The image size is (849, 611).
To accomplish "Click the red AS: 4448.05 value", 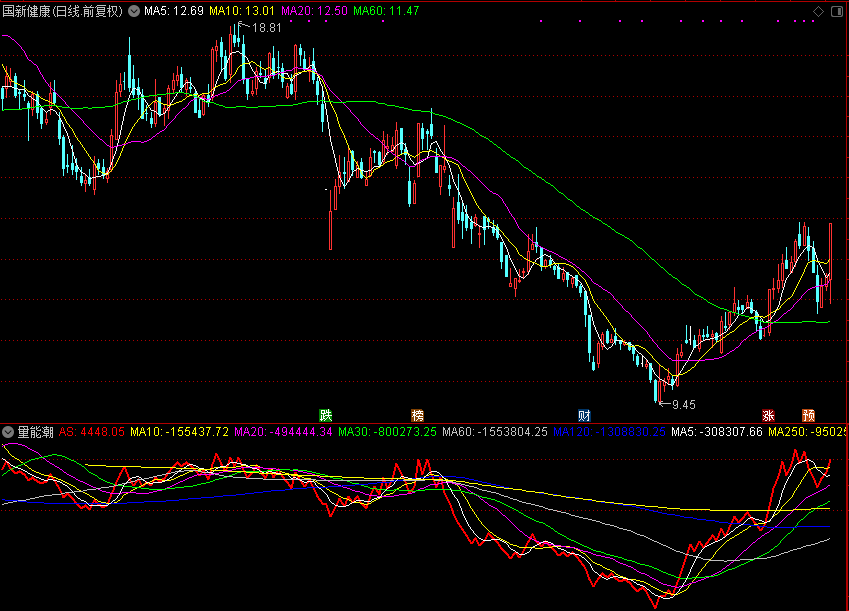I will 92,432.
